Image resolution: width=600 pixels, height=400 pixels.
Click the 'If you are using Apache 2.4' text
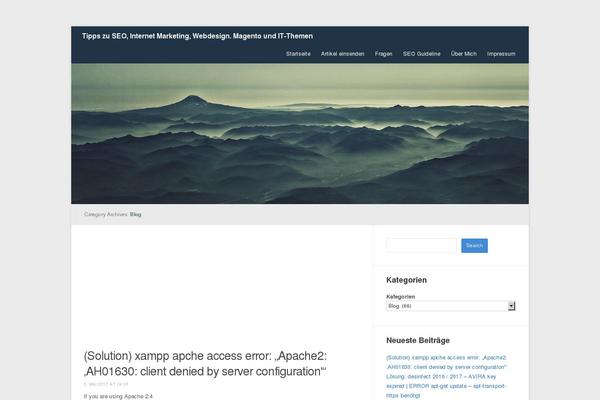[x=118, y=396]
